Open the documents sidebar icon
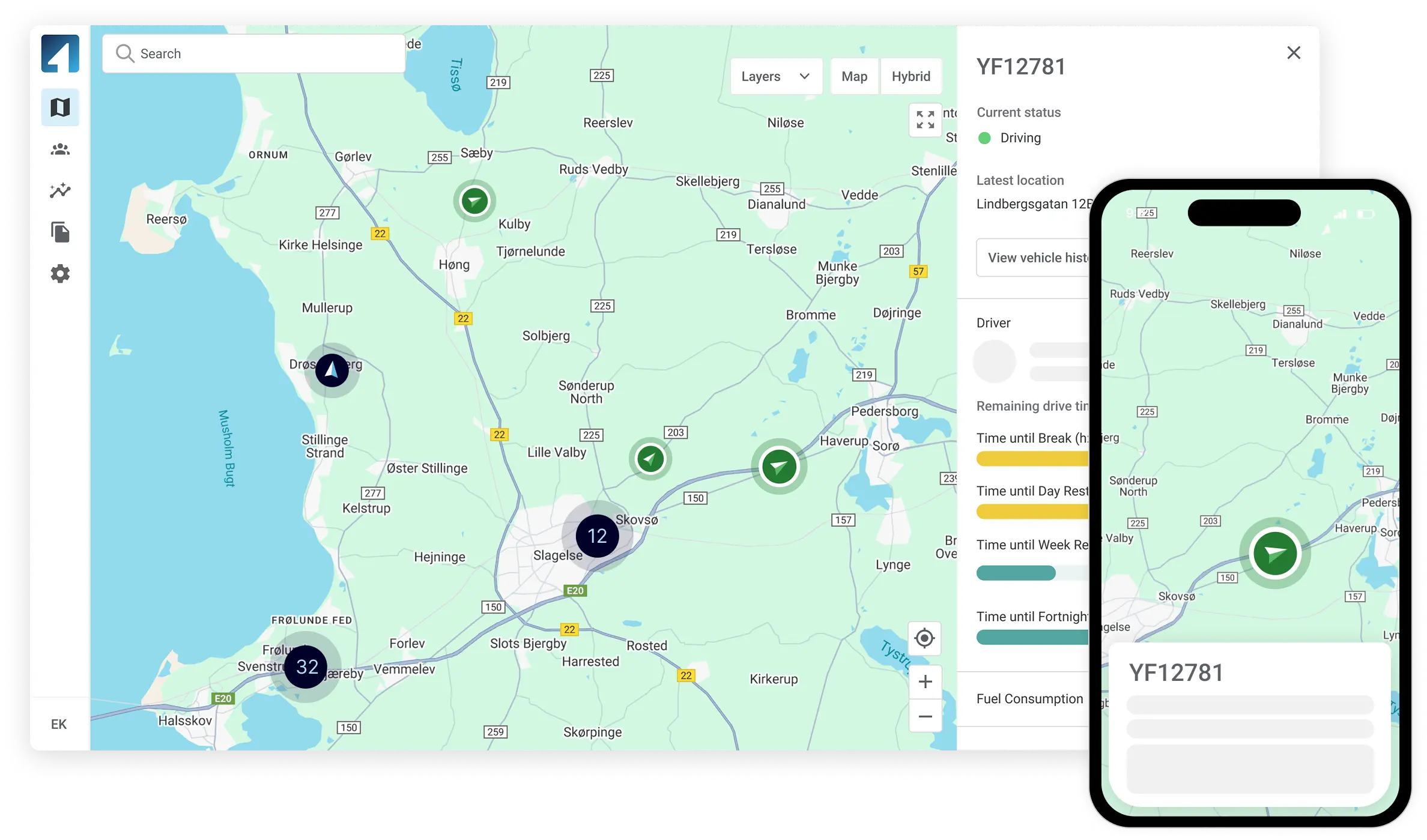This screenshot has height=840, width=1427. coord(60,232)
